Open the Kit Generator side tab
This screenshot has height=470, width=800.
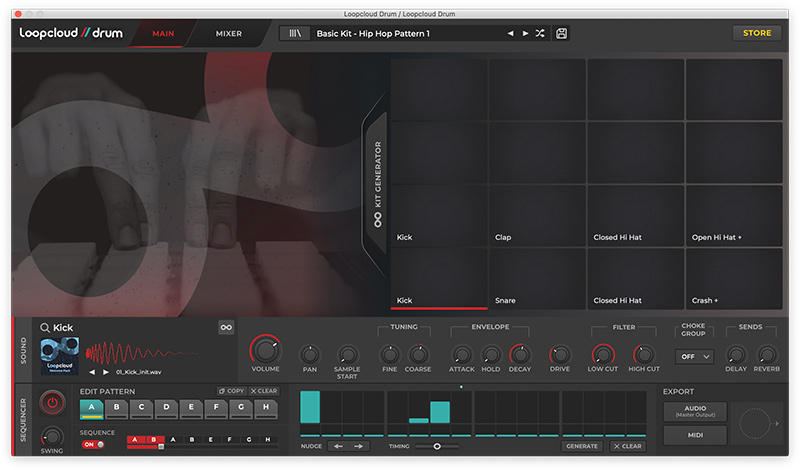[378, 184]
